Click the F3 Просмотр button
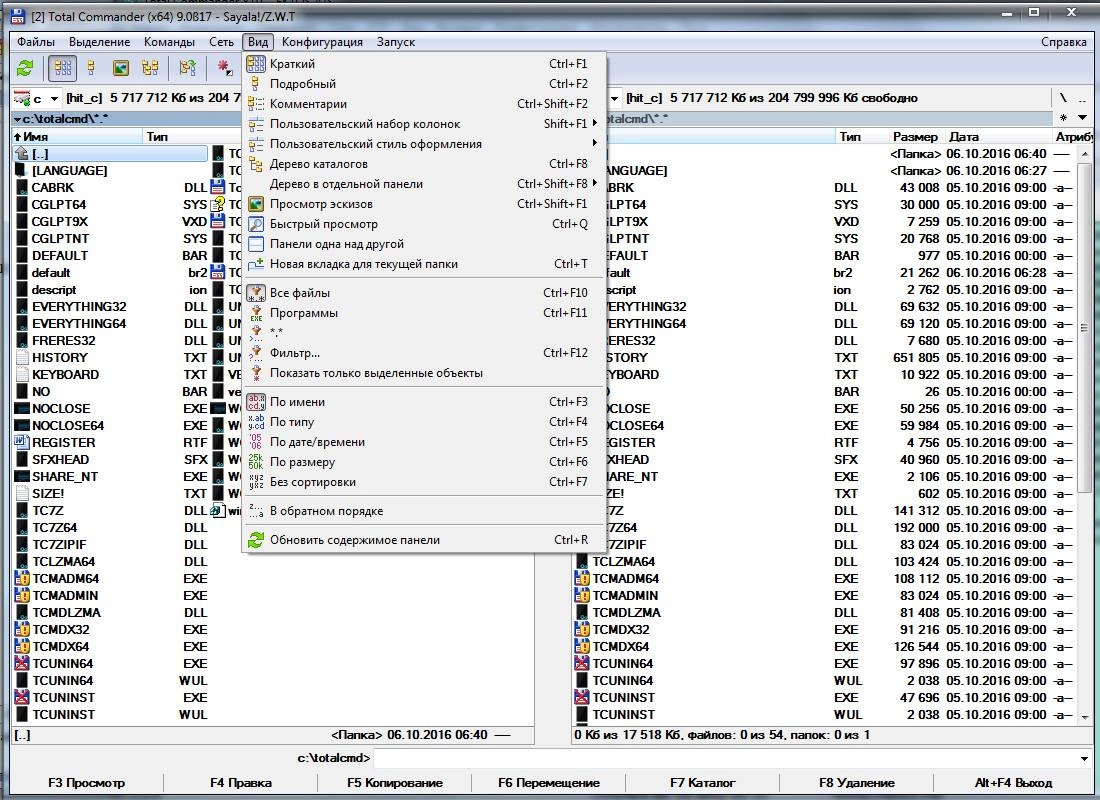Image resolution: width=1100 pixels, height=800 pixels. pos(86,782)
